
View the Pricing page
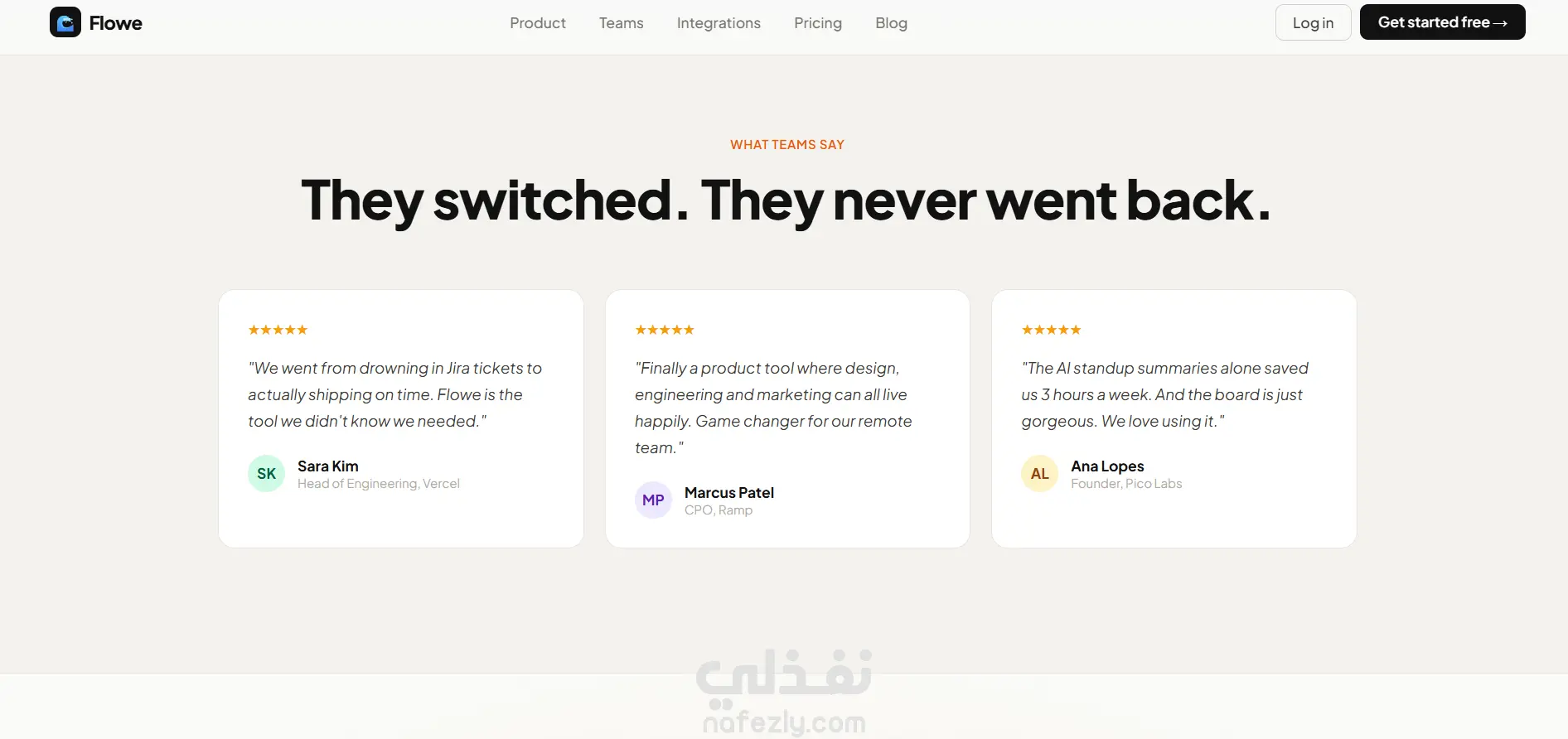pyautogui.click(x=818, y=23)
